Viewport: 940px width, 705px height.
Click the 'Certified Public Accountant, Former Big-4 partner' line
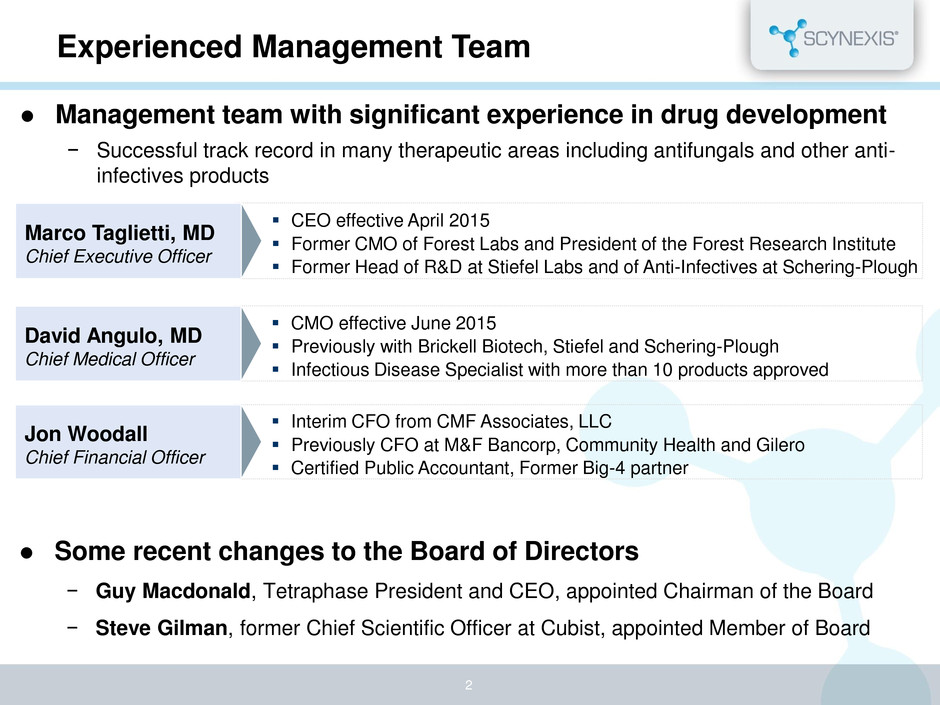click(x=488, y=466)
